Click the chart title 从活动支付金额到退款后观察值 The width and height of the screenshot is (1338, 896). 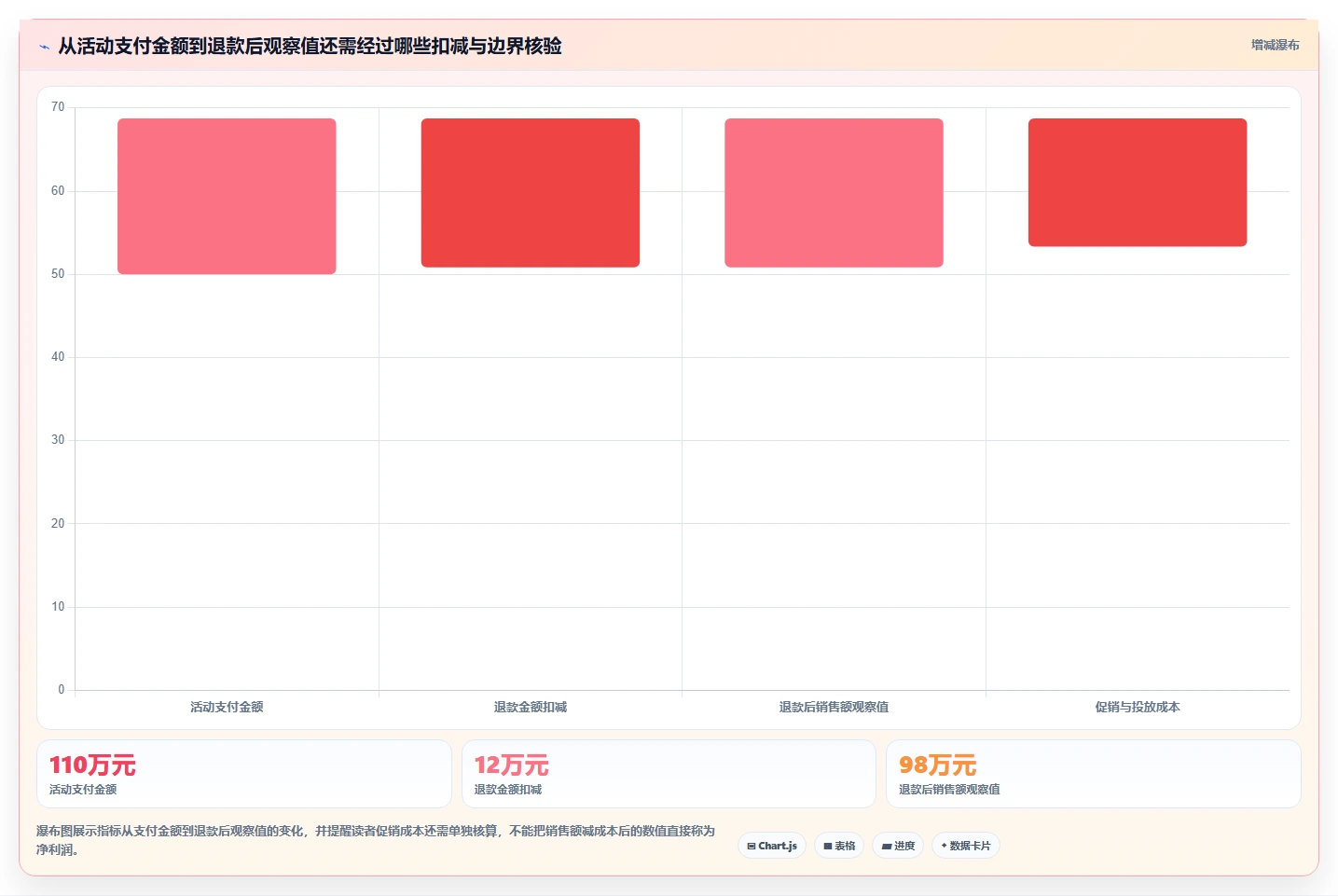point(310,46)
